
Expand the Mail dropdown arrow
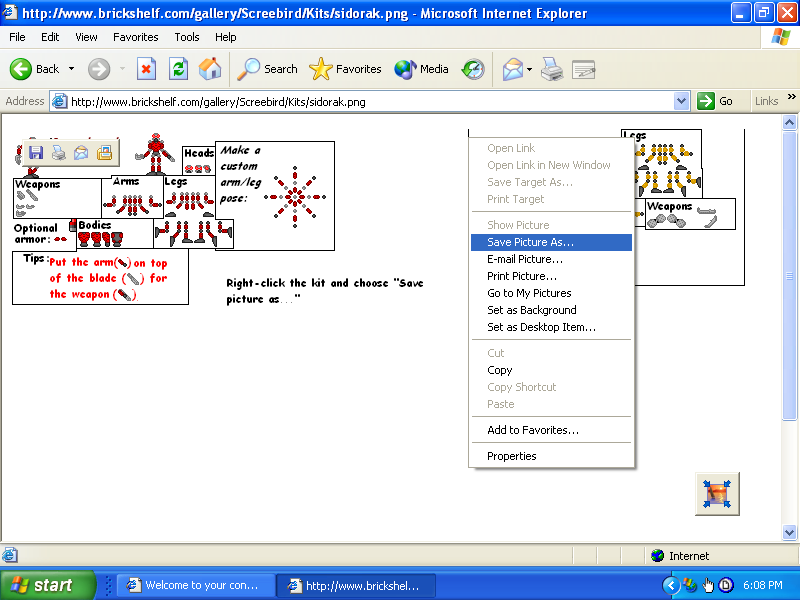click(x=529, y=69)
